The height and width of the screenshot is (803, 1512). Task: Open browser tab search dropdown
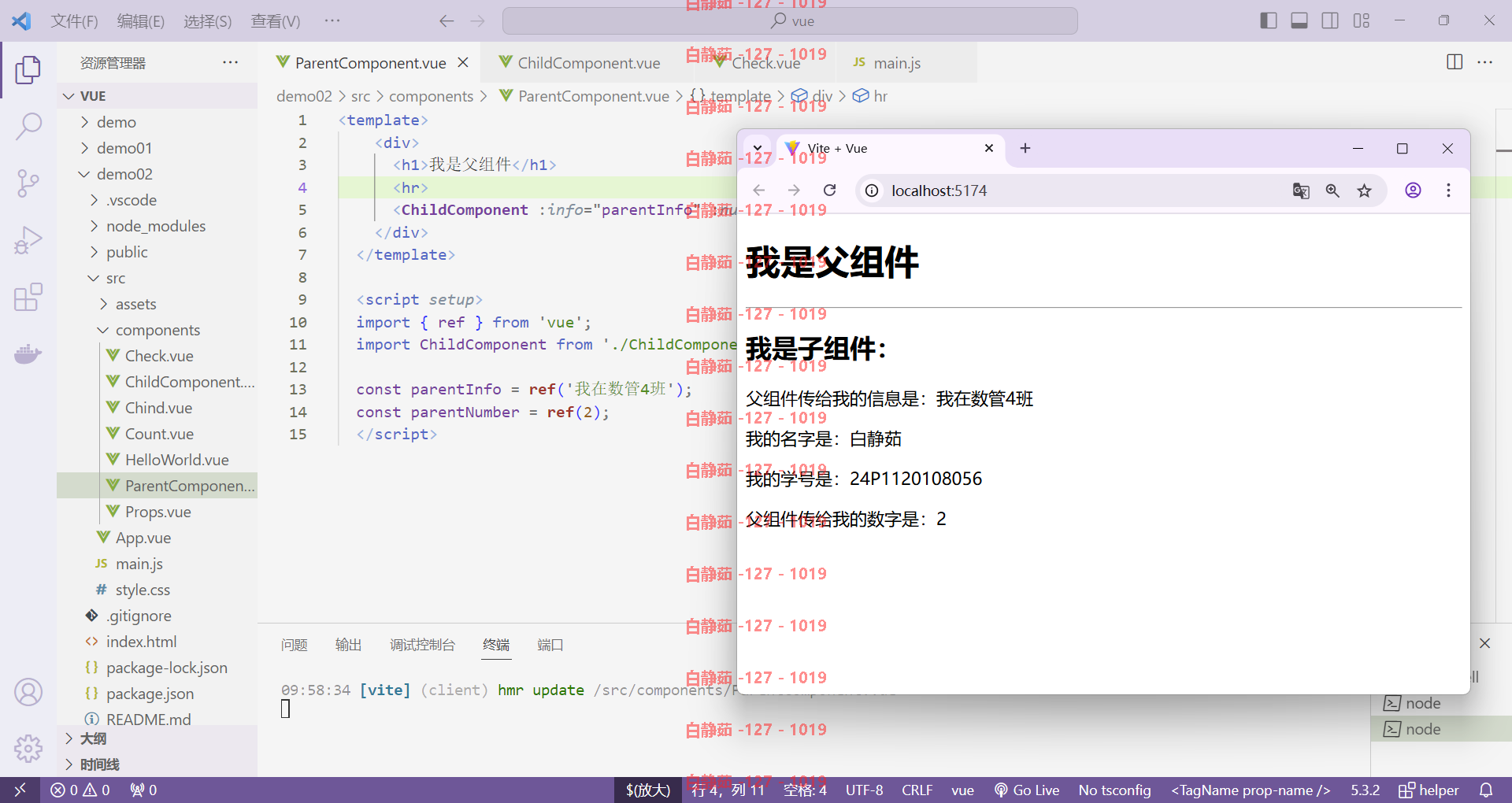(757, 148)
